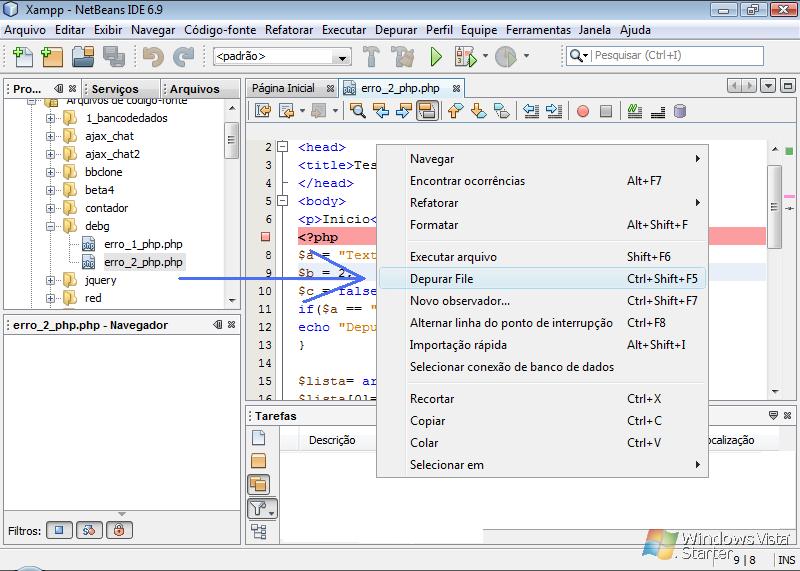800x571 pixels.
Task: Toggle second Navegador filter button
Action: 89,530
